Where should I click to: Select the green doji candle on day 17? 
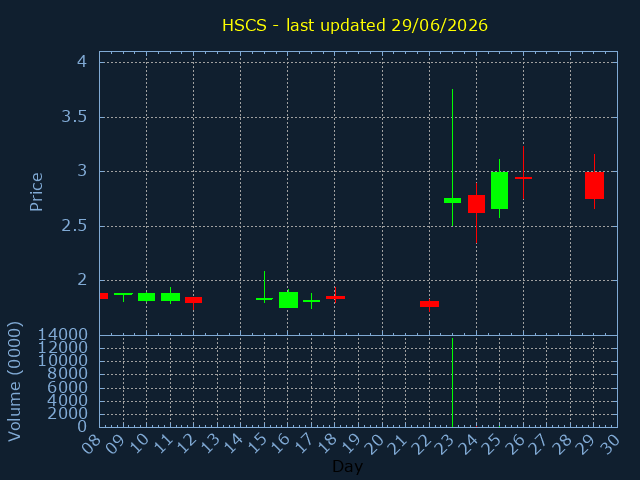311,301
